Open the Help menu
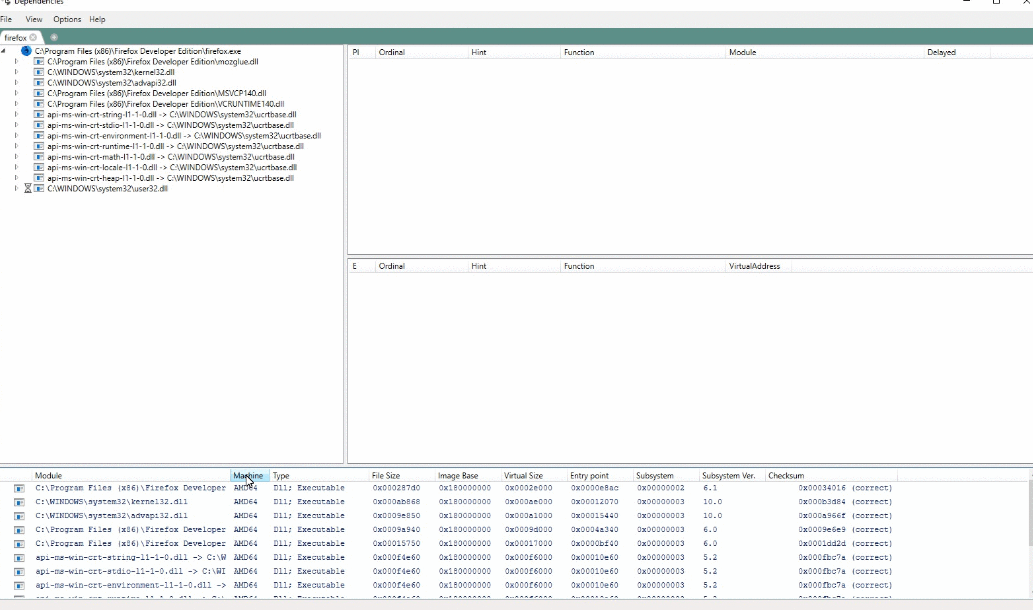Screen dimensions: 1033x610 coord(98,19)
